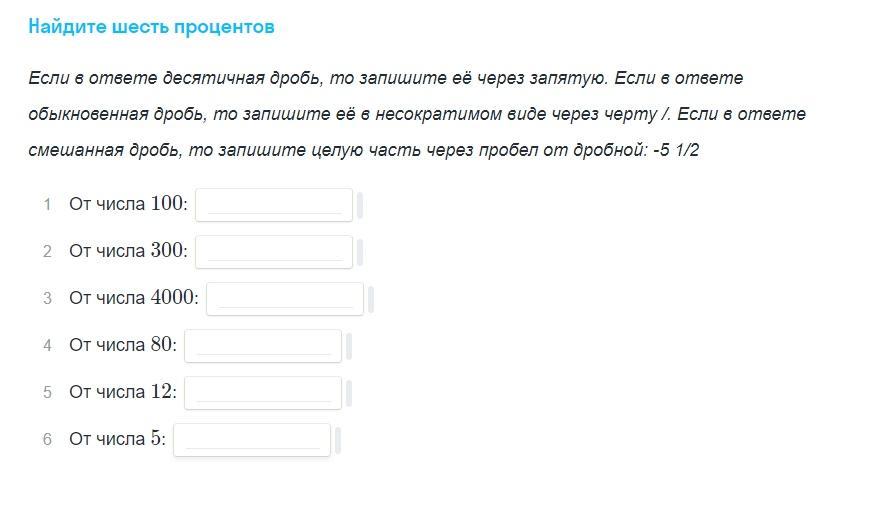Click the input box for number 12
This screenshot has width=877, height=509.
263,393
